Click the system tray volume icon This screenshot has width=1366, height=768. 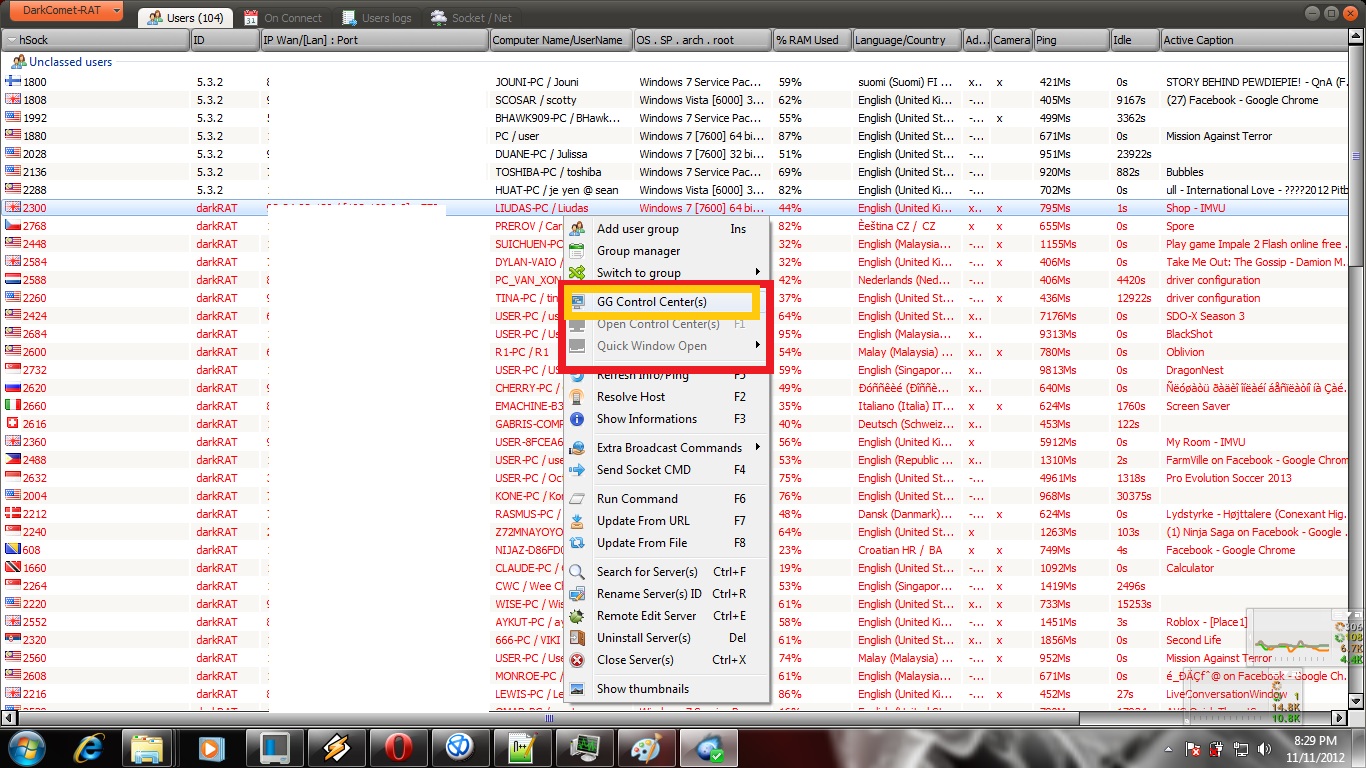pyautogui.click(x=1263, y=748)
